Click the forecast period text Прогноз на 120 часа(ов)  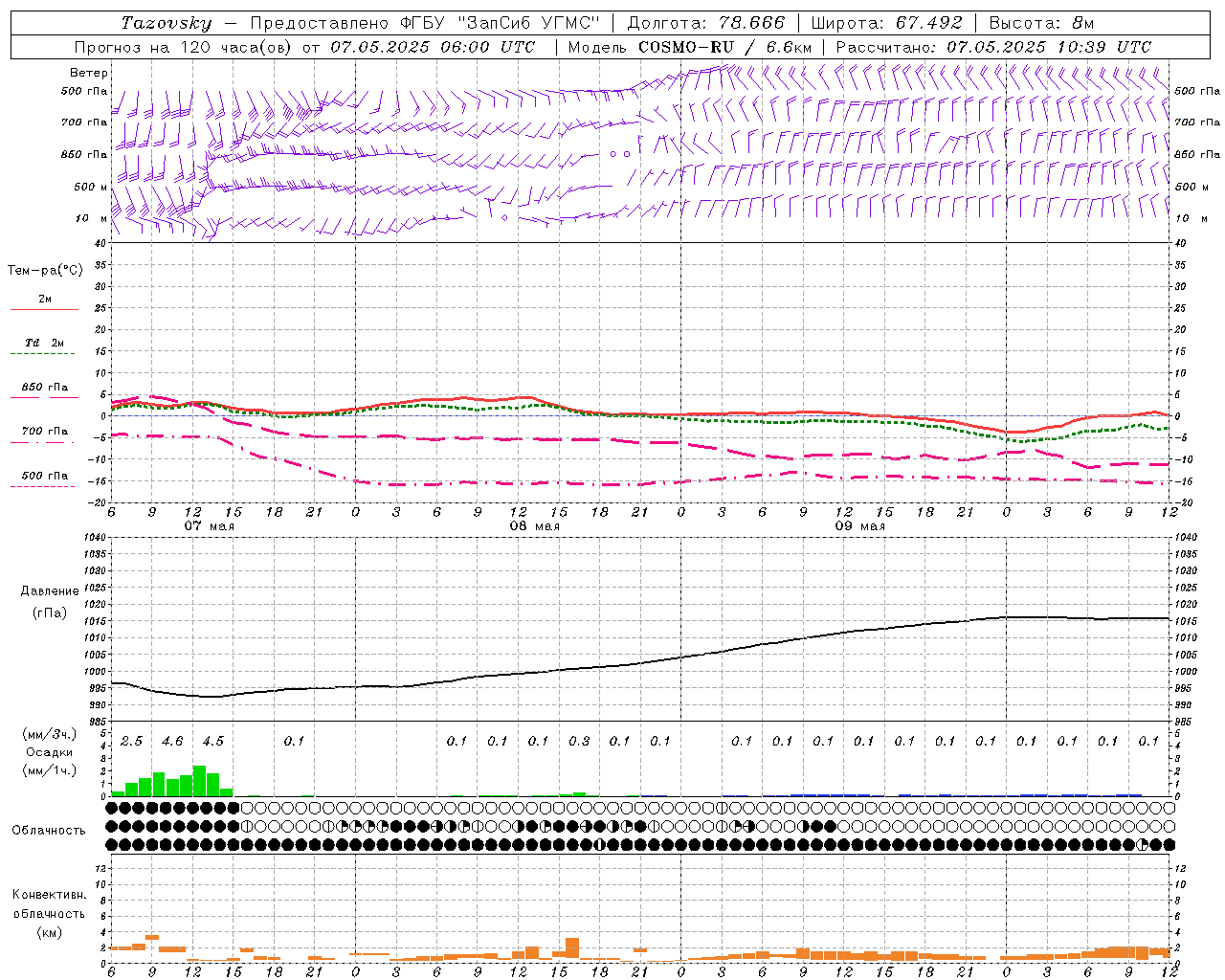pos(184,47)
